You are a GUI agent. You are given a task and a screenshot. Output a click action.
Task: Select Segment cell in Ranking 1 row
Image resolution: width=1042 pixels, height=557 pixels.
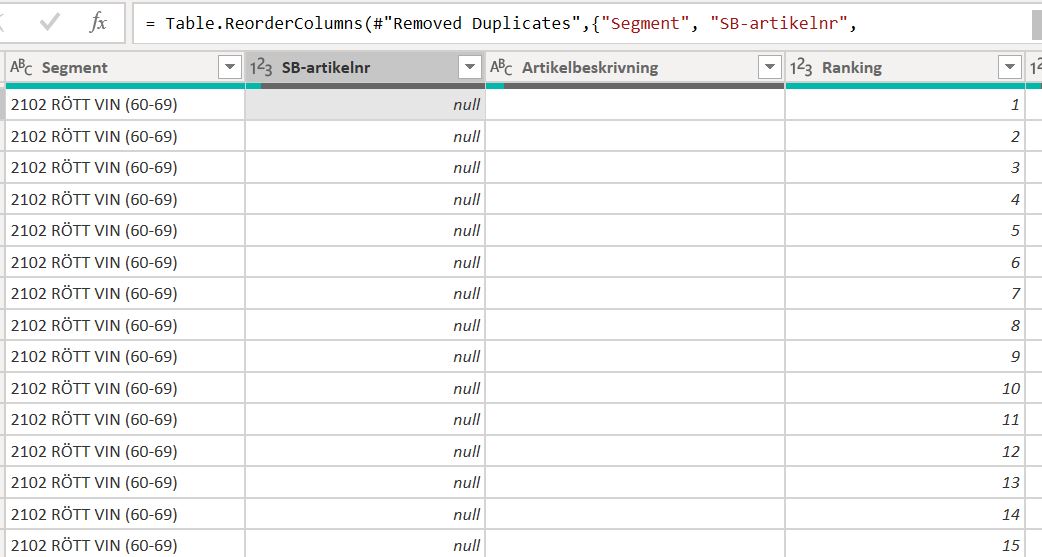pyautogui.click(x=125, y=104)
